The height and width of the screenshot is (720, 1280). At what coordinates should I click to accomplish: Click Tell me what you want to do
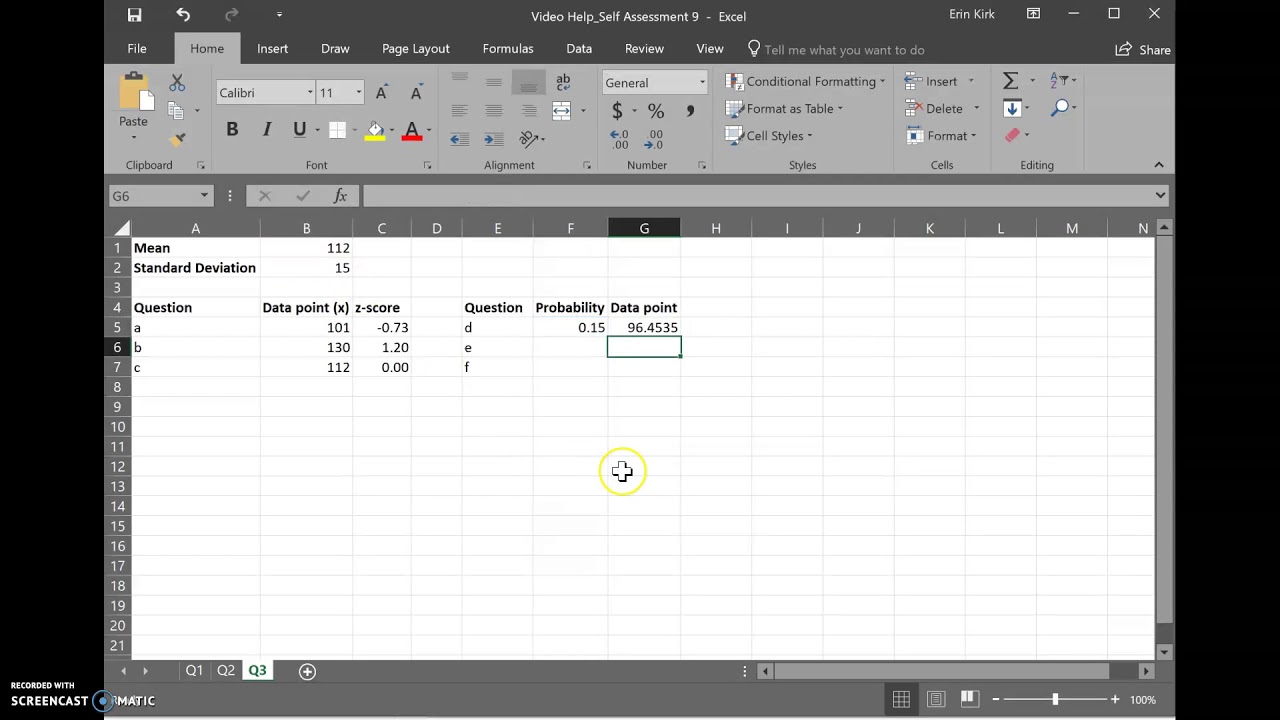[836, 49]
